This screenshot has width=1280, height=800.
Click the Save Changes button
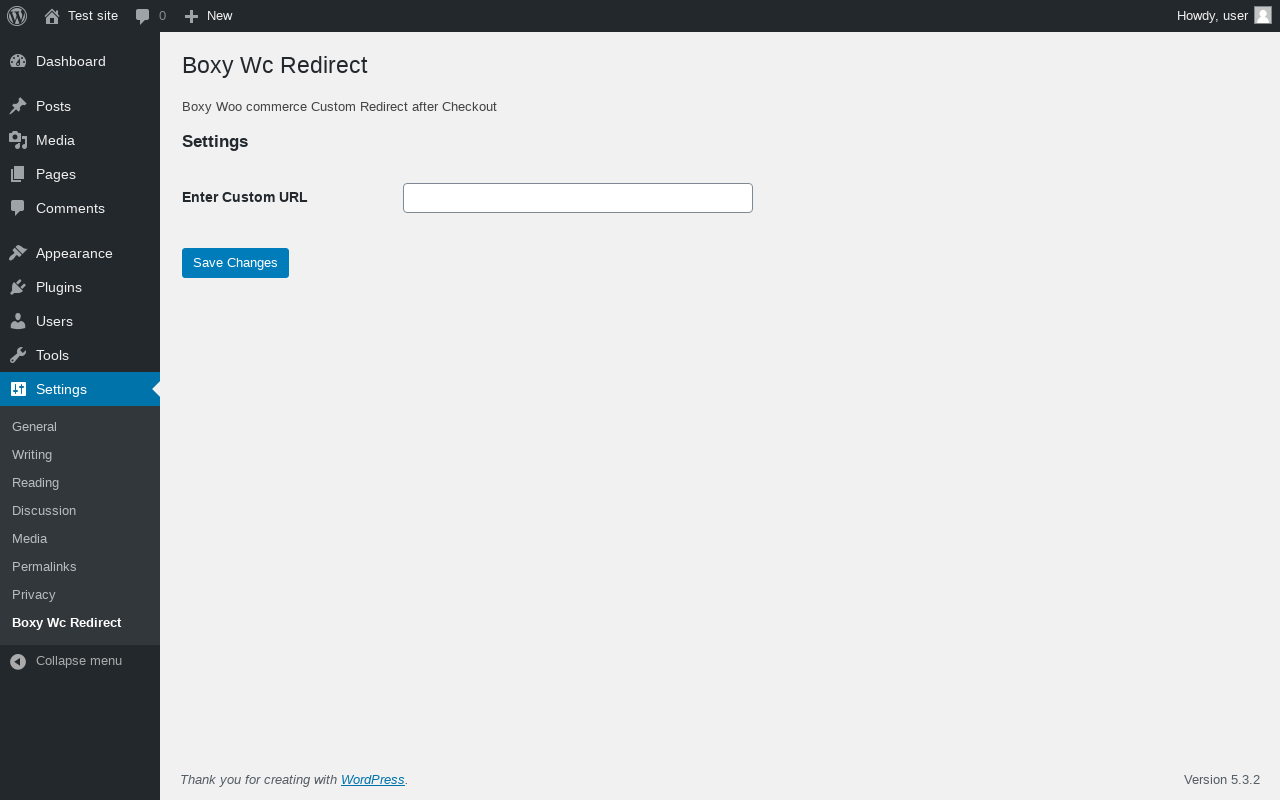coord(235,263)
